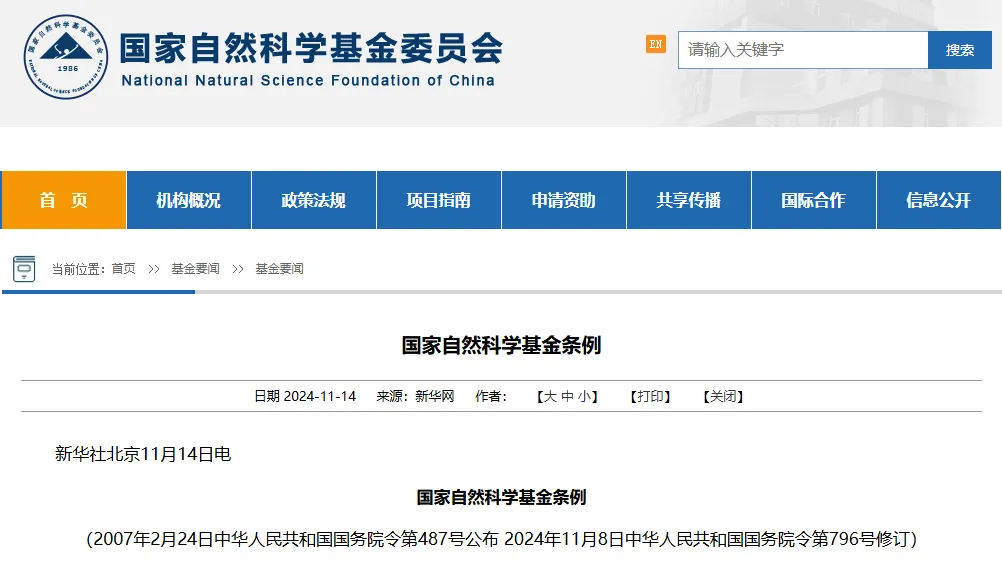Open the 项目指南 menu

tap(438, 200)
